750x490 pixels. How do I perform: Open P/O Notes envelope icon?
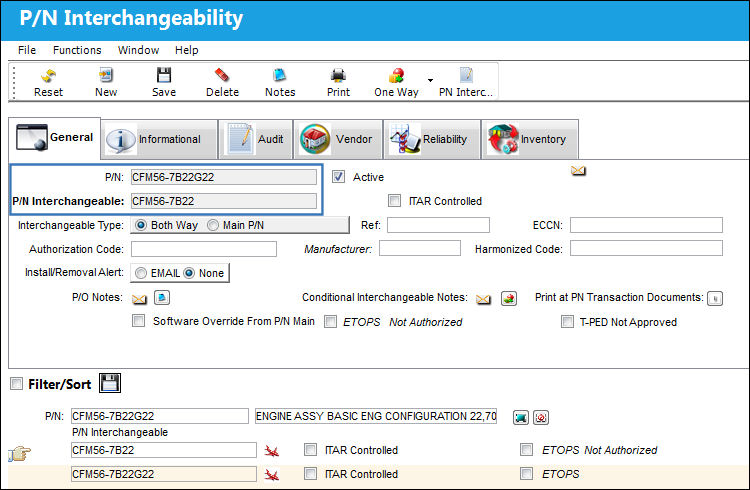[x=139, y=299]
